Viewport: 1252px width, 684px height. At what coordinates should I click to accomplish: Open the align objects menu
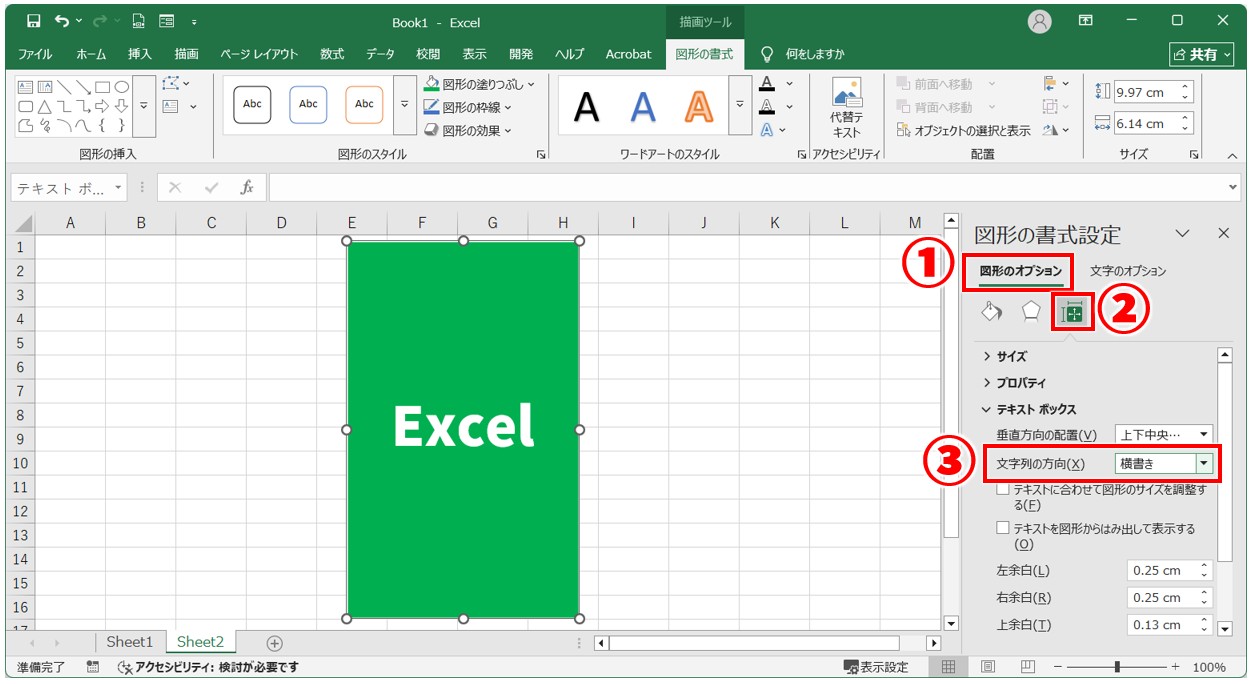[x=1056, y=84]
